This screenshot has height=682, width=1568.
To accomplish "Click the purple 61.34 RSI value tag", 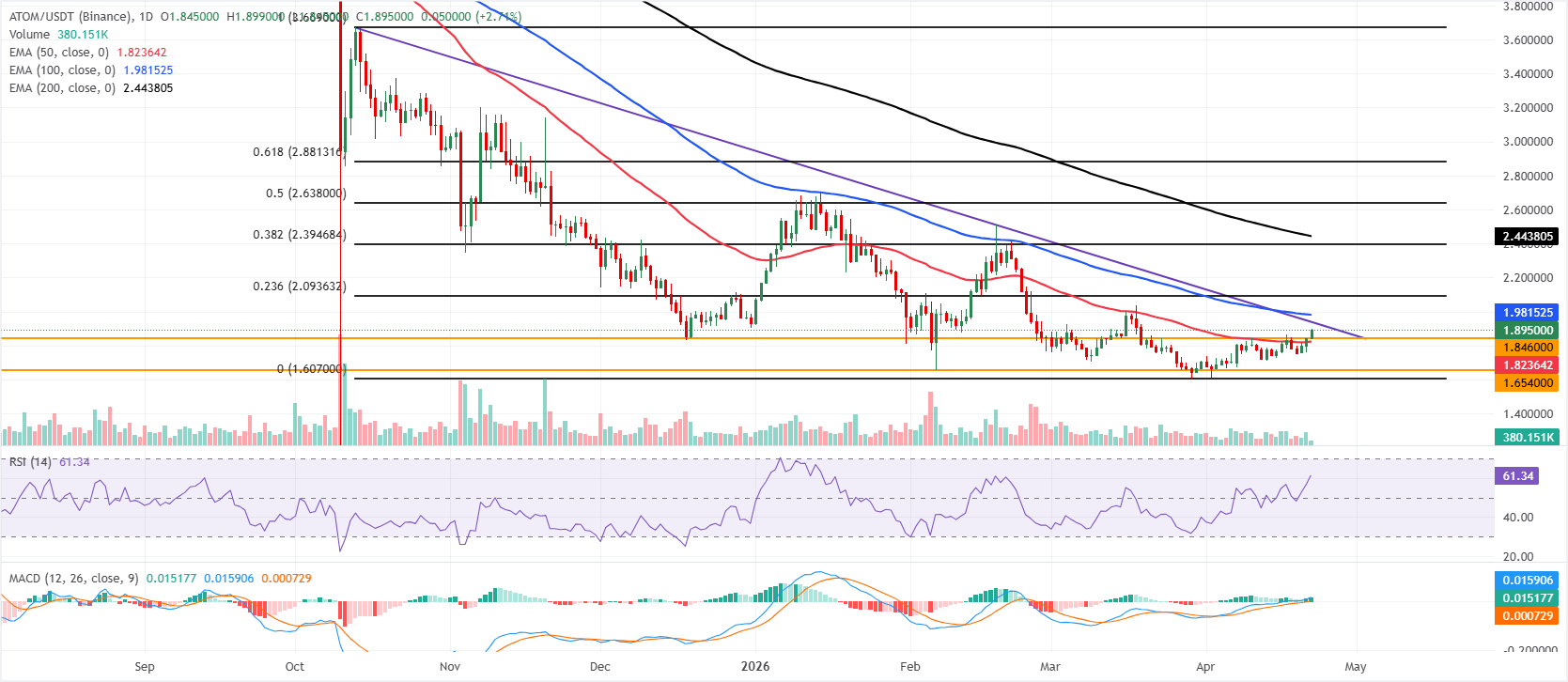I will coord(1518,476).
